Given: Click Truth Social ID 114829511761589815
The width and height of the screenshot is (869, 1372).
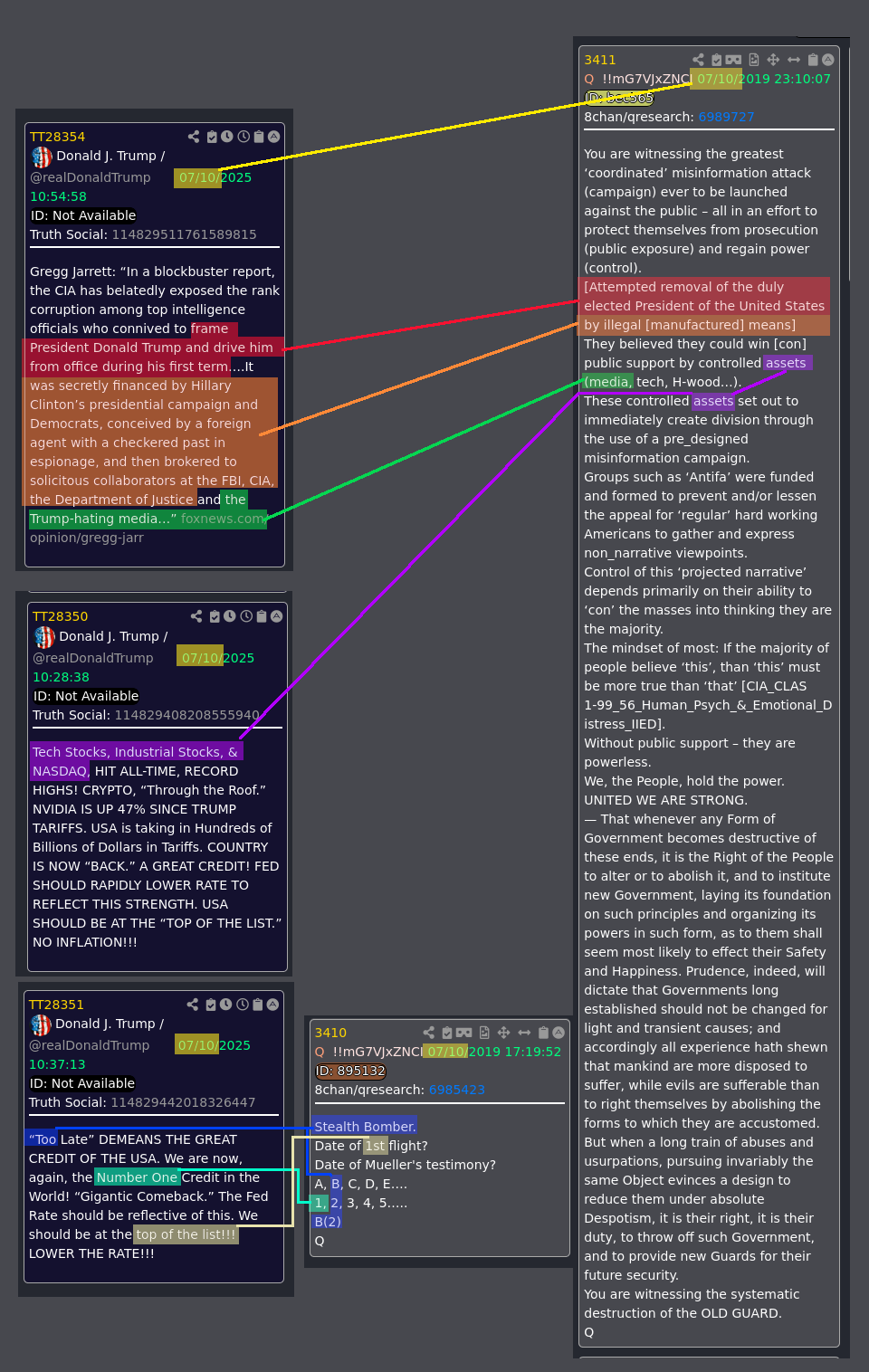Looking at the screenshot, I should (x=184, y=234).
